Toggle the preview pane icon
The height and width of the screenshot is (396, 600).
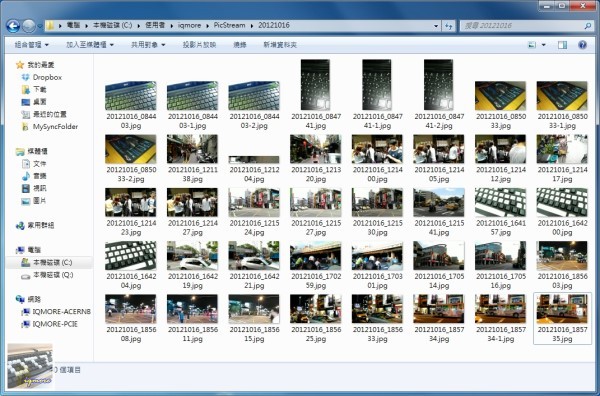[562, 45]
